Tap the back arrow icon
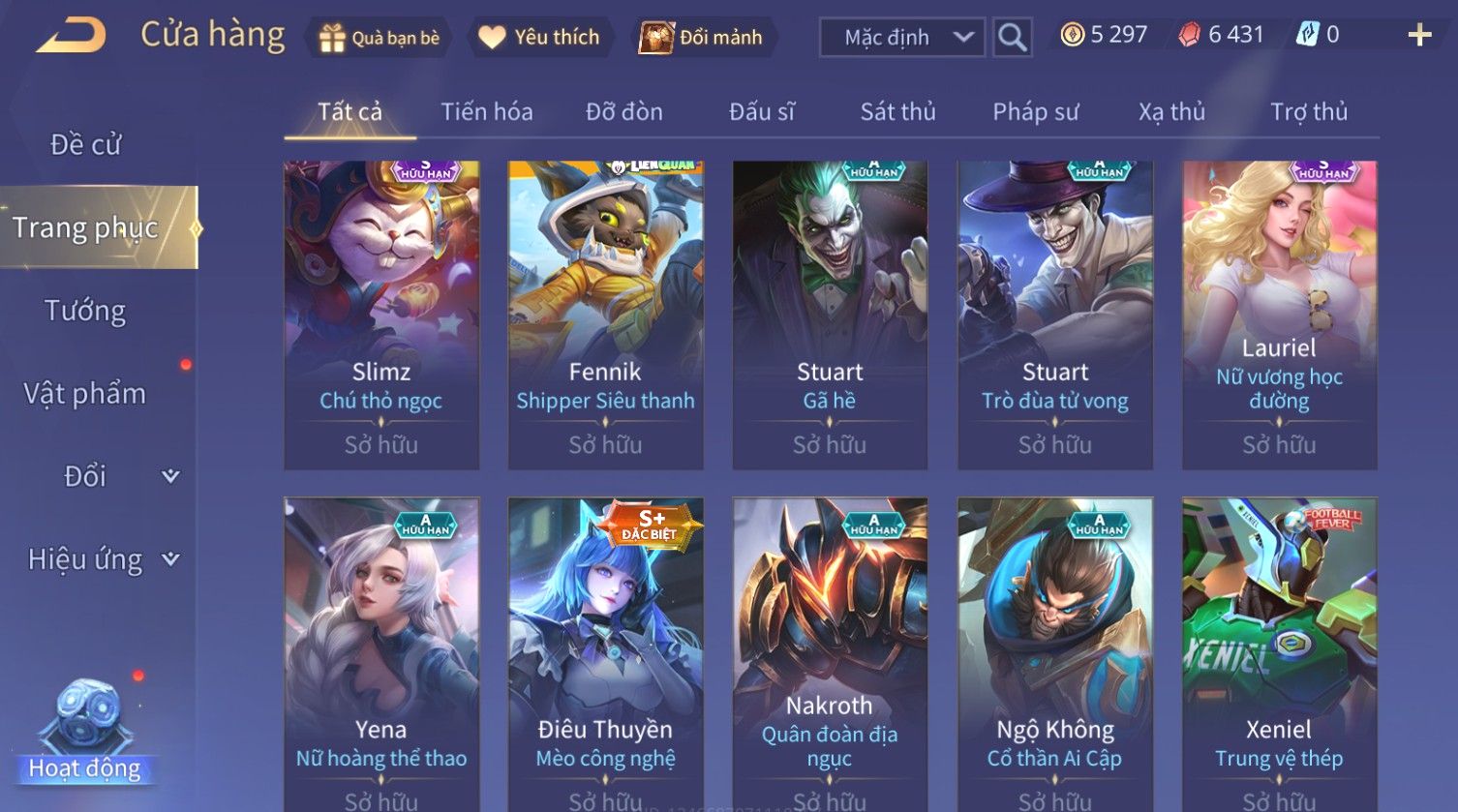Viewport: 1458px width, 812px height. coord(72,36)
